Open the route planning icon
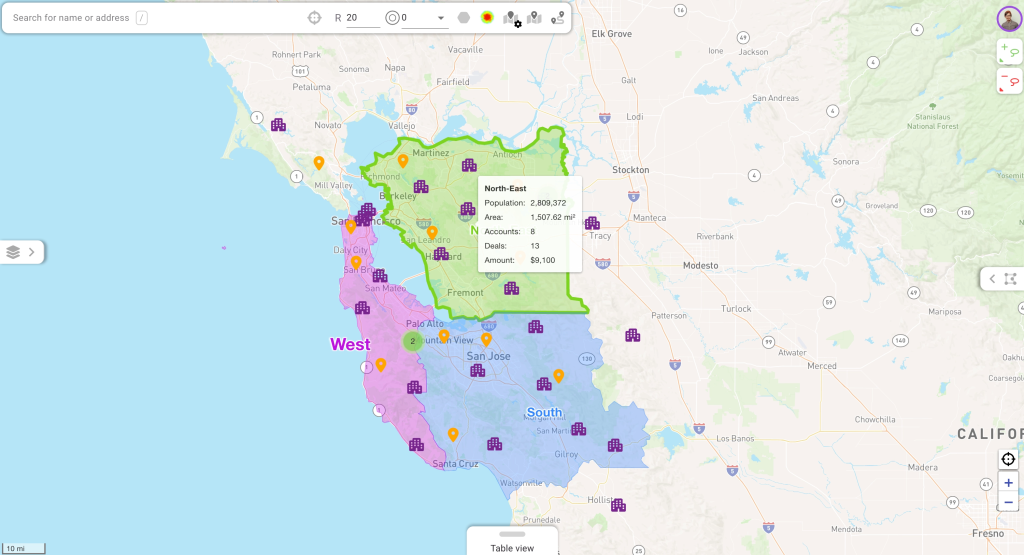 [x=557, y=18]
